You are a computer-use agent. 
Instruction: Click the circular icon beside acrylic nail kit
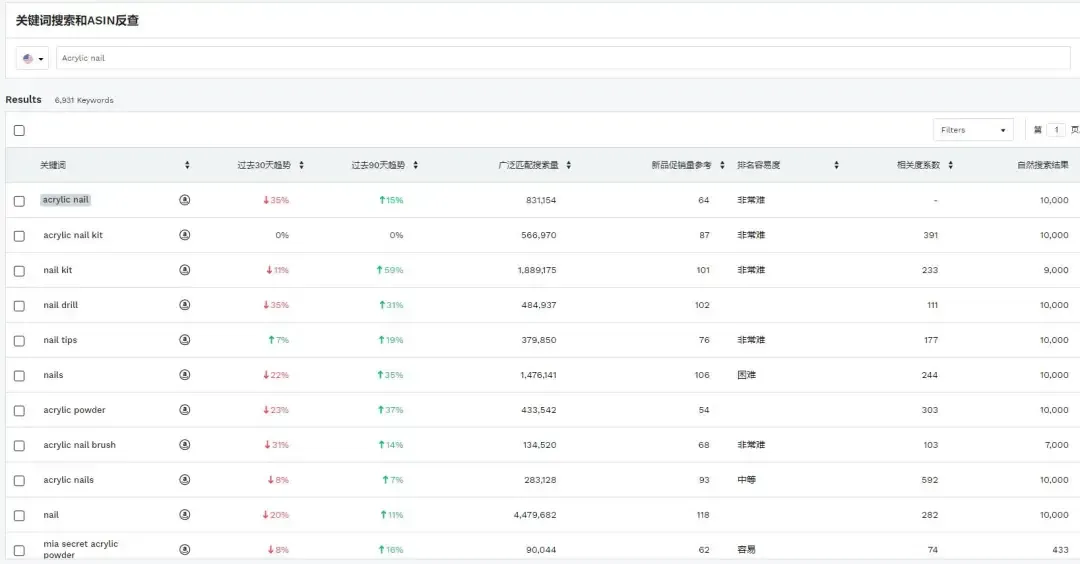tap(185, 235)
